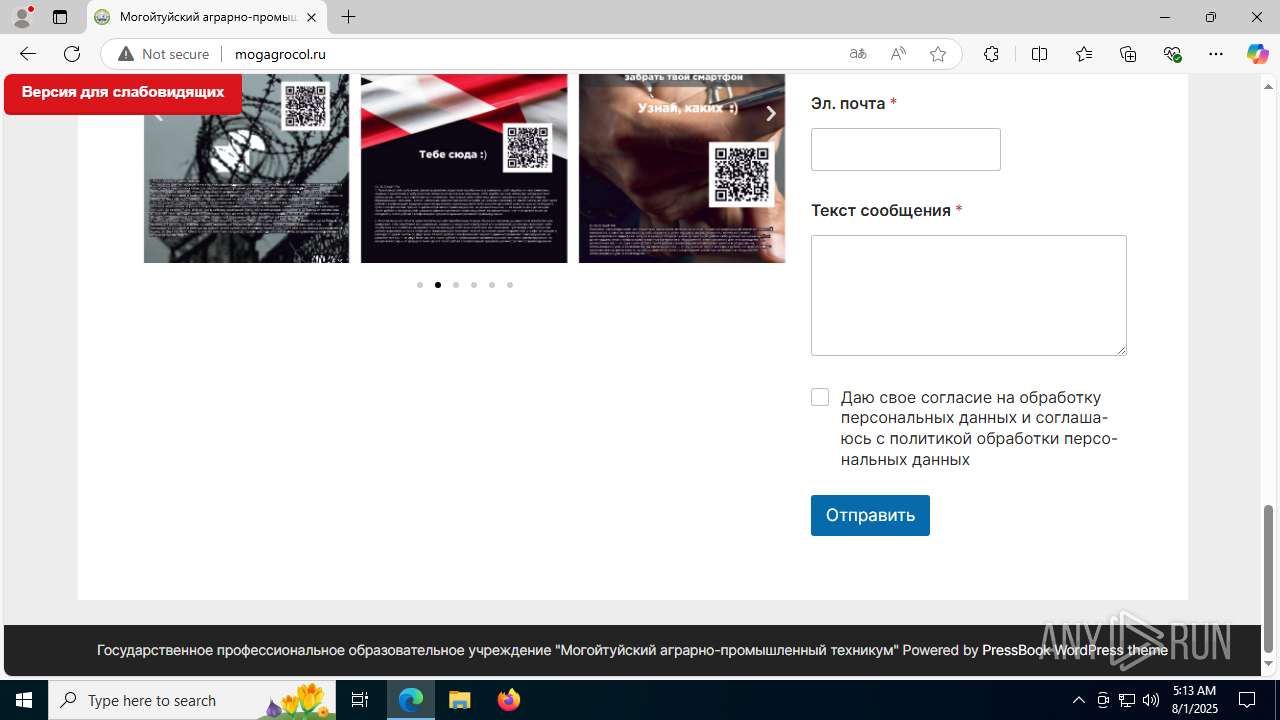This screenshot has width=1280, height=720.
Task: Add this page to favorites star
Action: click(938, 54)
